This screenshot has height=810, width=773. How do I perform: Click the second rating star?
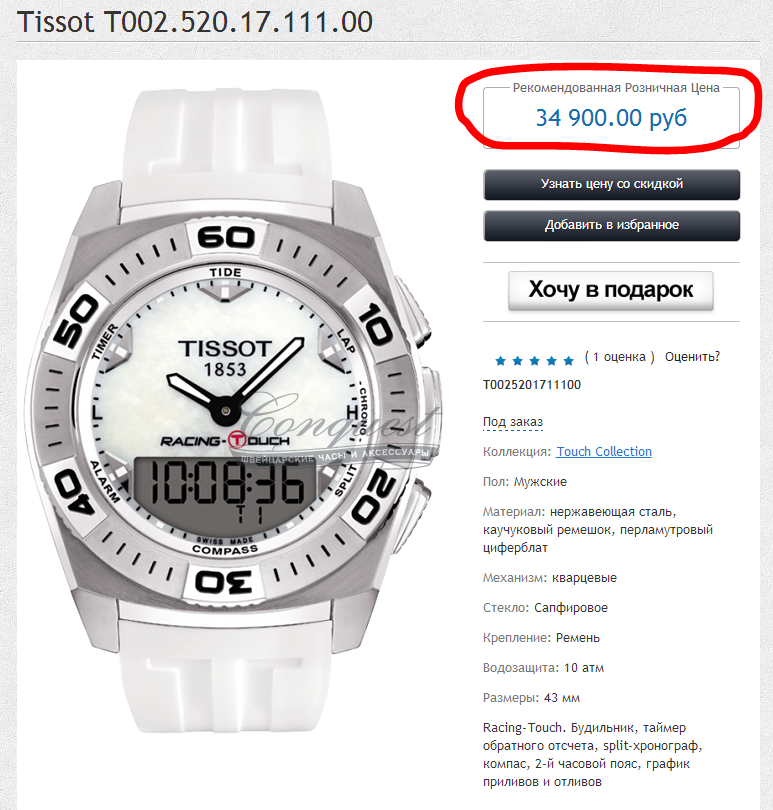coord(517,361)
